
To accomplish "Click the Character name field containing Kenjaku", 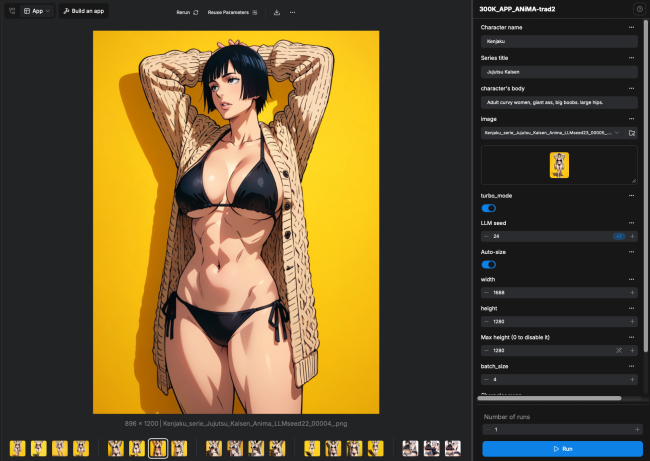I will (559, 41).
